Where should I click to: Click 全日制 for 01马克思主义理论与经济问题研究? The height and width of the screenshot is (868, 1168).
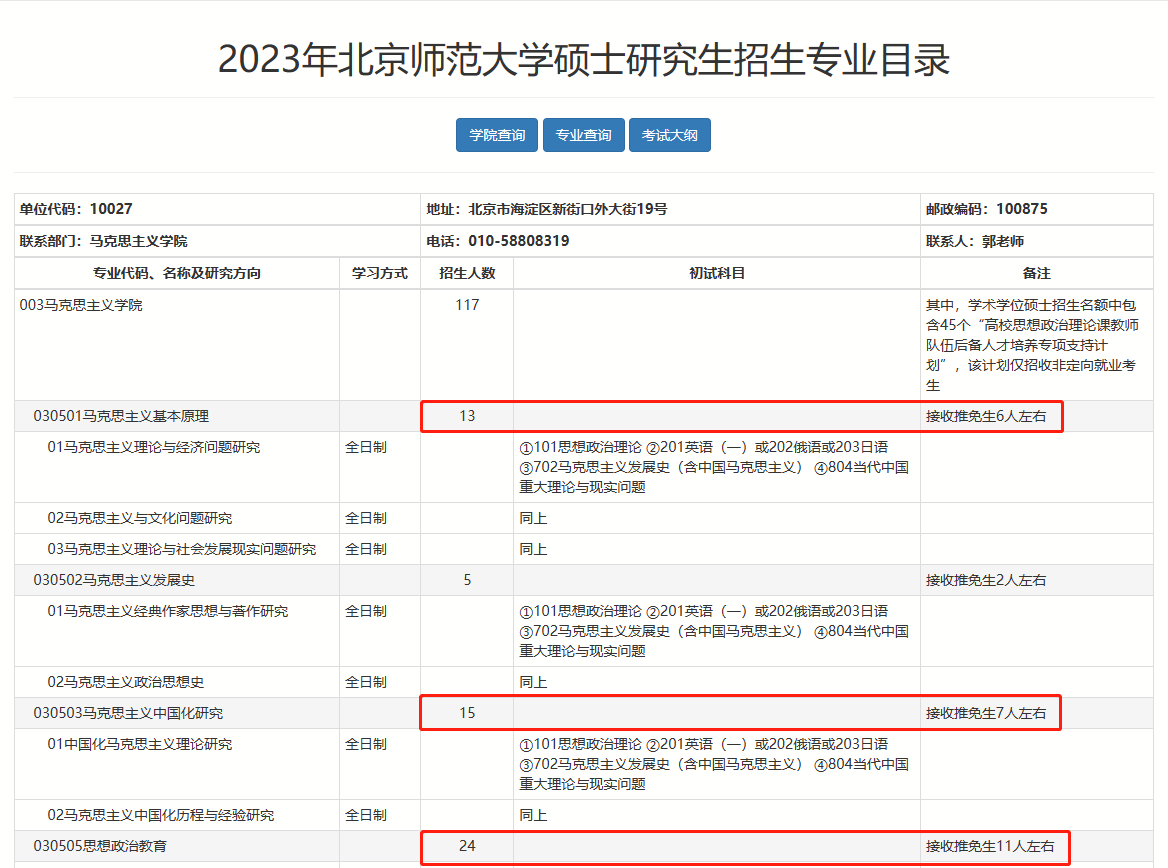tap(366, 447)
